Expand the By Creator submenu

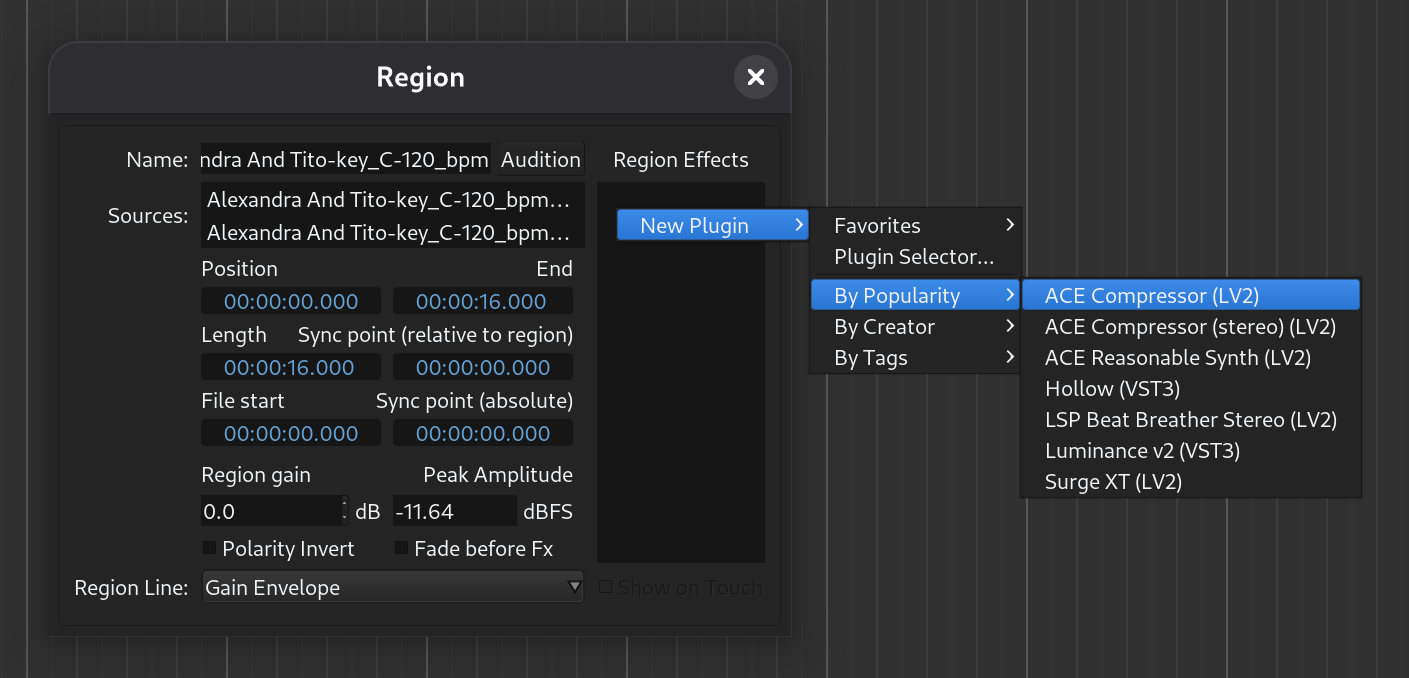click(x=884, y=326)
